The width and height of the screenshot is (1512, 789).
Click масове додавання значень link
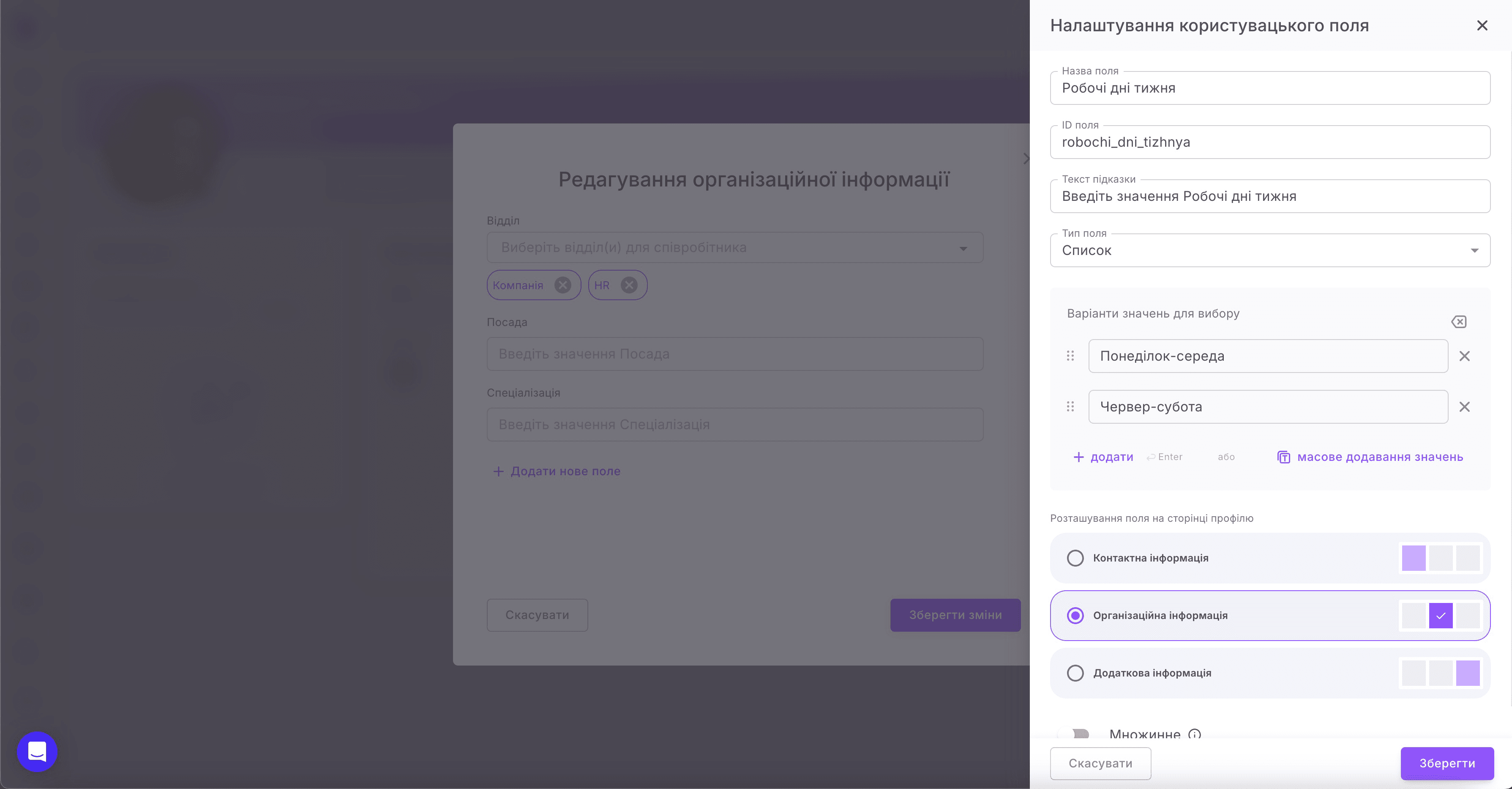point(1380,457)
